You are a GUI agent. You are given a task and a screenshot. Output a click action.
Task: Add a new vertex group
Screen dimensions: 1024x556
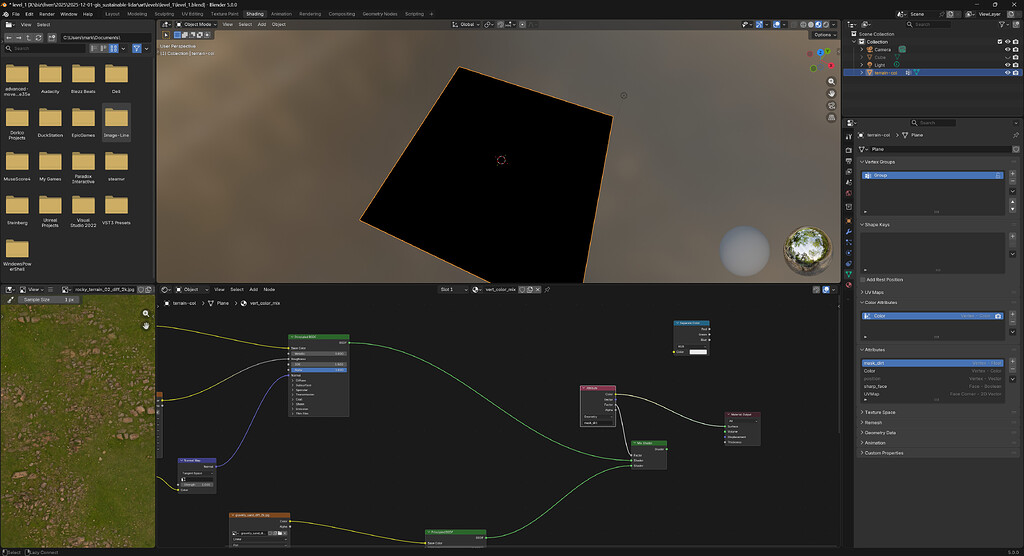[x=1013, y=174]
